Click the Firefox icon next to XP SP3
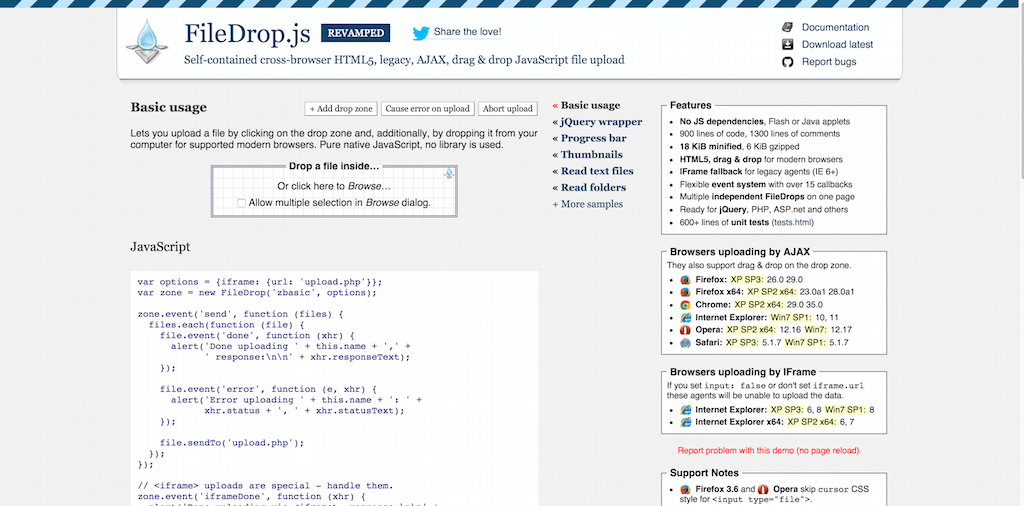This screenshot has width=1024, height=506. (685, 279)
